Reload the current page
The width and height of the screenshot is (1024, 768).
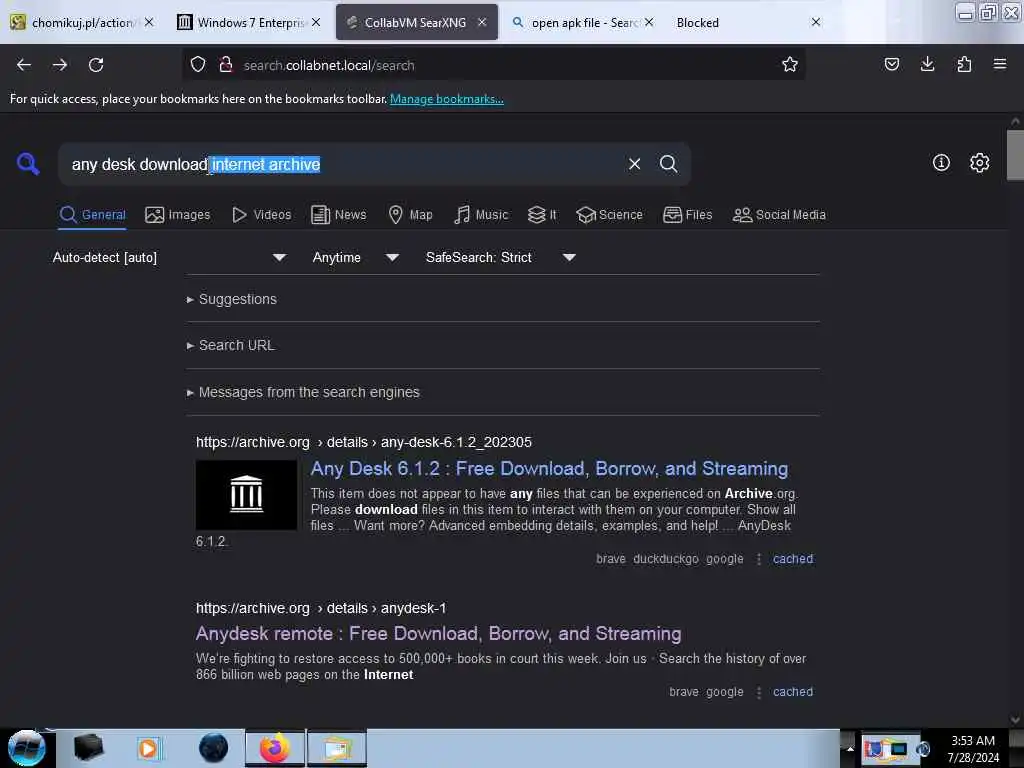pos(96,65)
